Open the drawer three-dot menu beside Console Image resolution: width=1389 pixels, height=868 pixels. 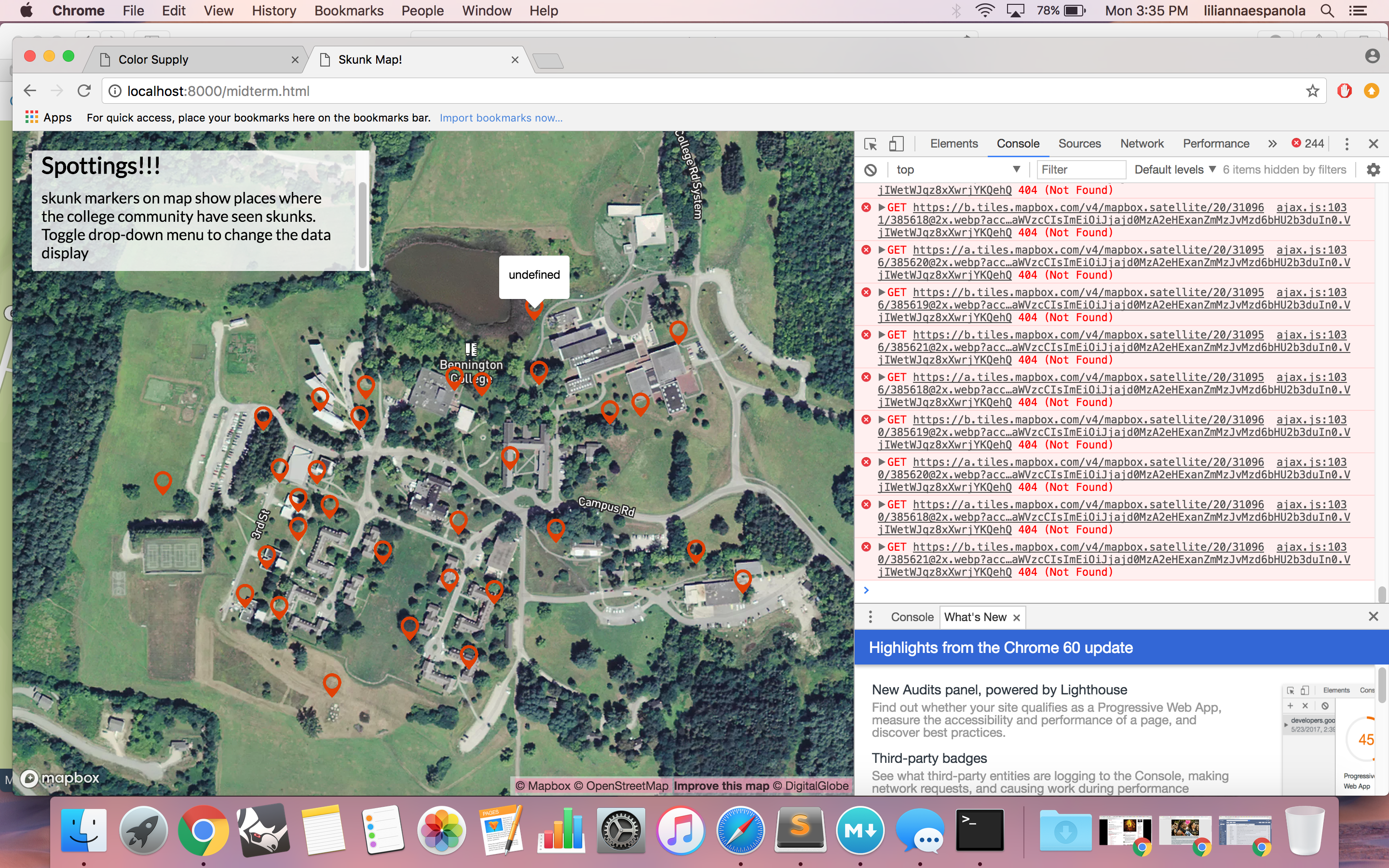click(x=870, y=617)
